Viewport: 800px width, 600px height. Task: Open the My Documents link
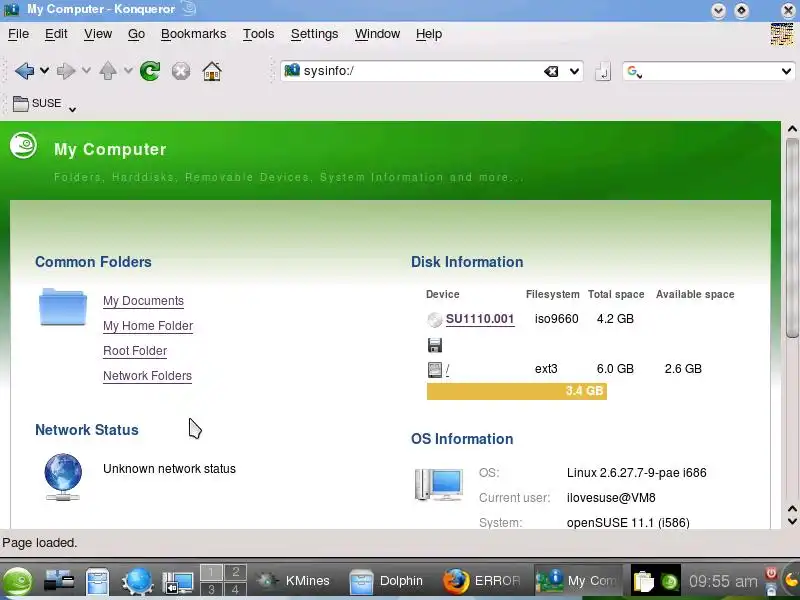coord(143,301)
